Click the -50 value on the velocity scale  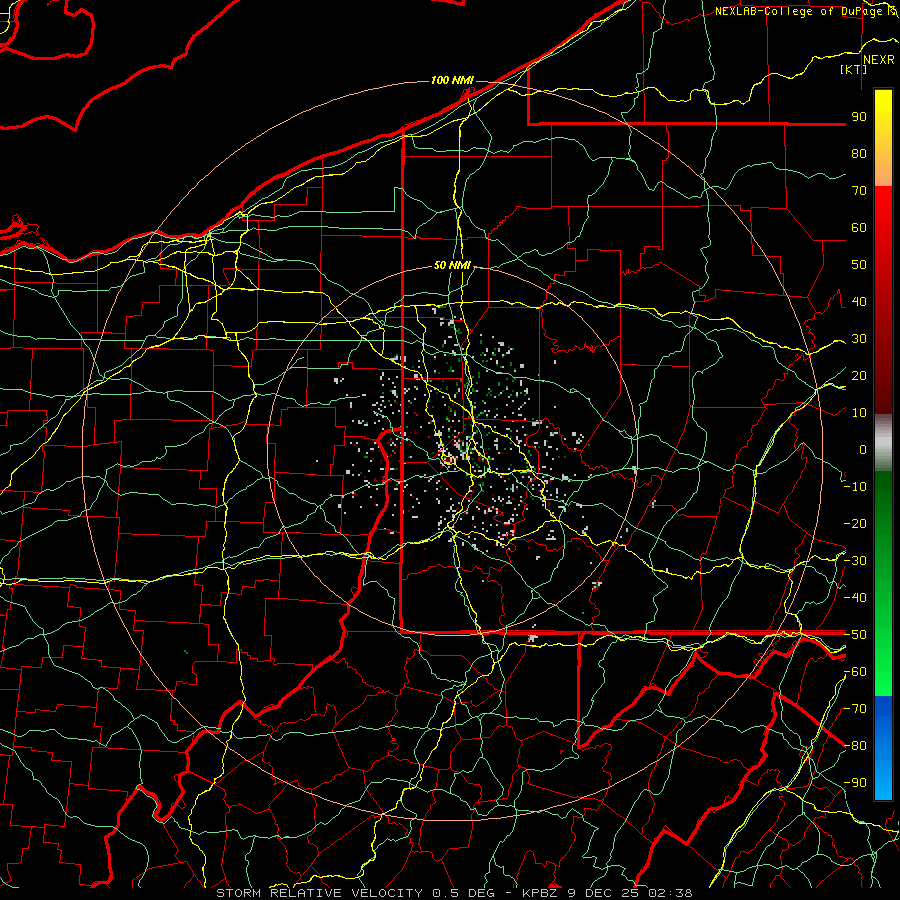pyautogui.click(x=855, y=635)
